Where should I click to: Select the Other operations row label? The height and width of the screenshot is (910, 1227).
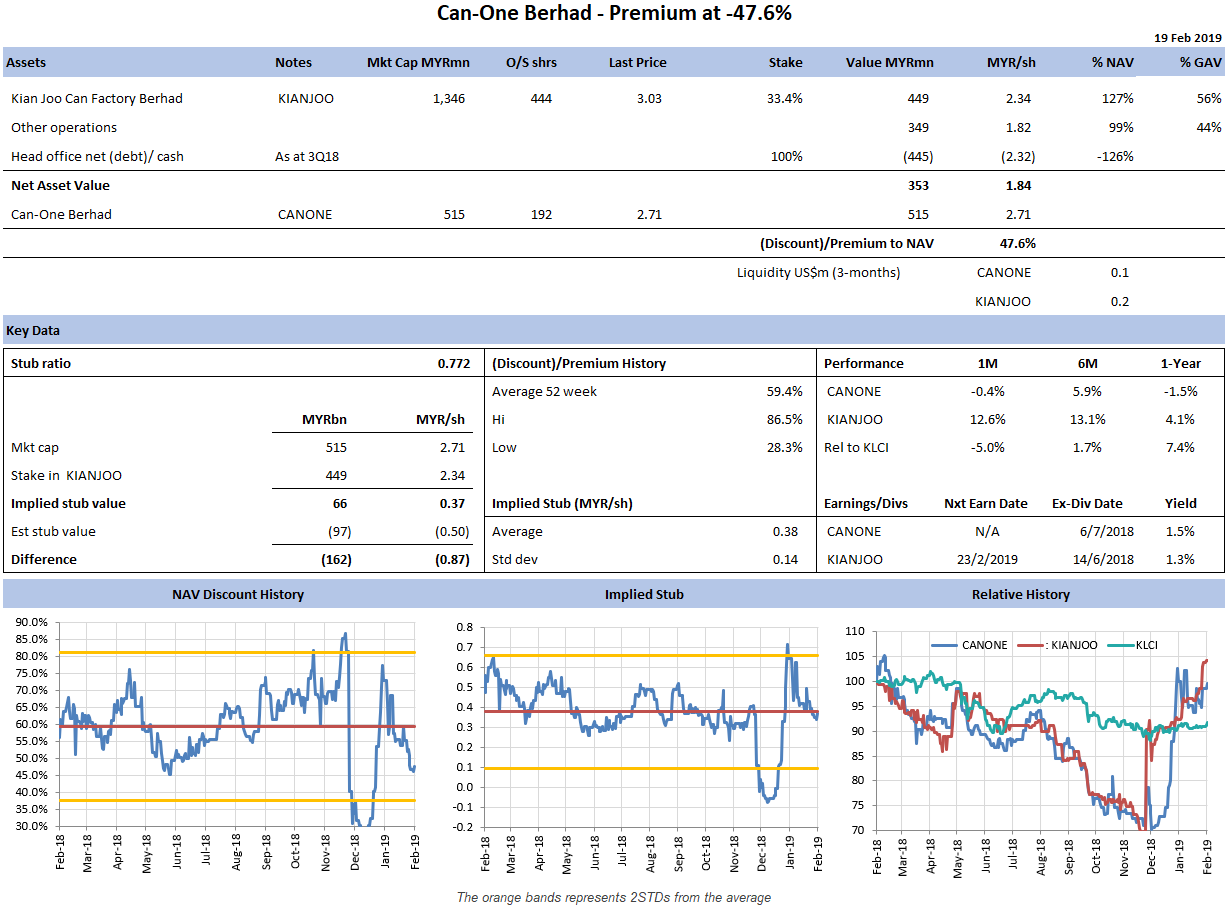click(x=64, y=128)
